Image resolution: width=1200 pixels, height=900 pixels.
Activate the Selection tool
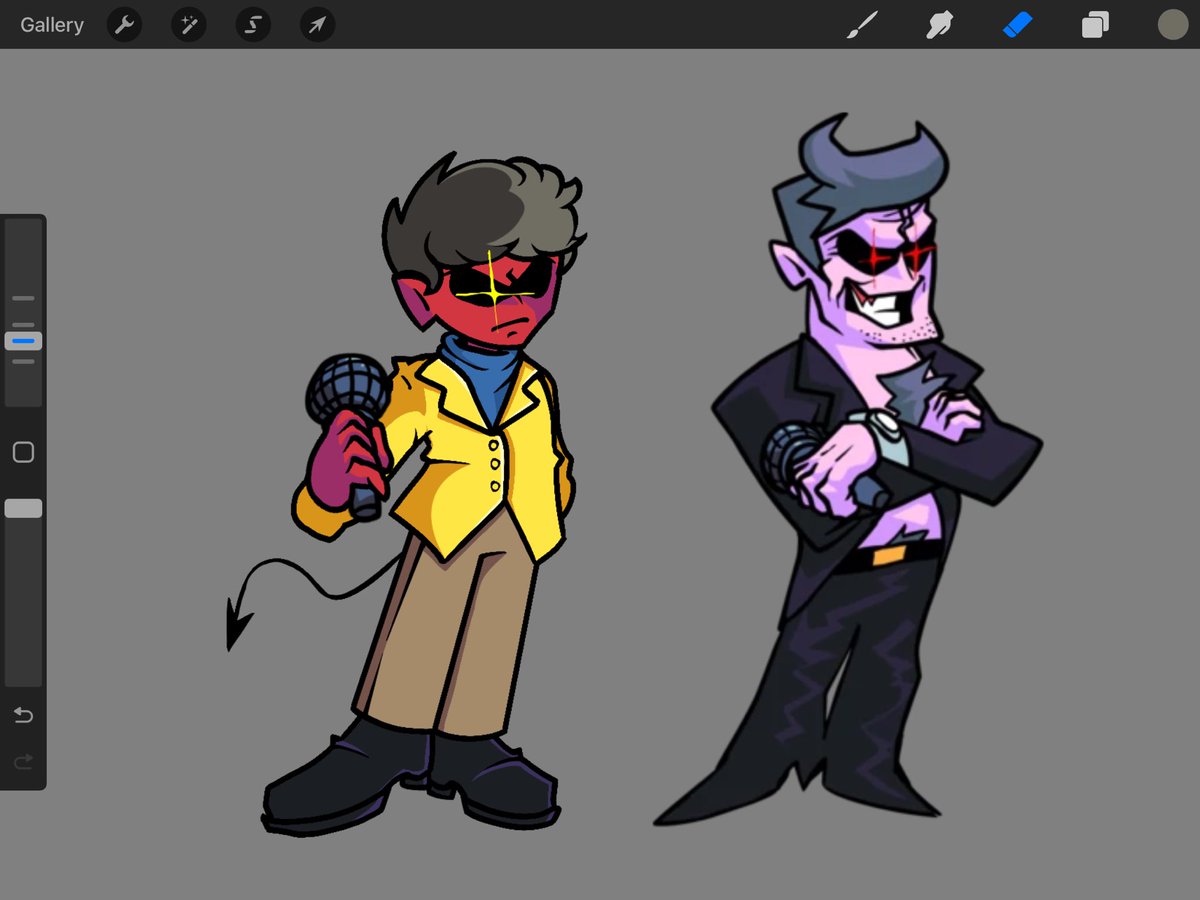[x=253, y=25]
